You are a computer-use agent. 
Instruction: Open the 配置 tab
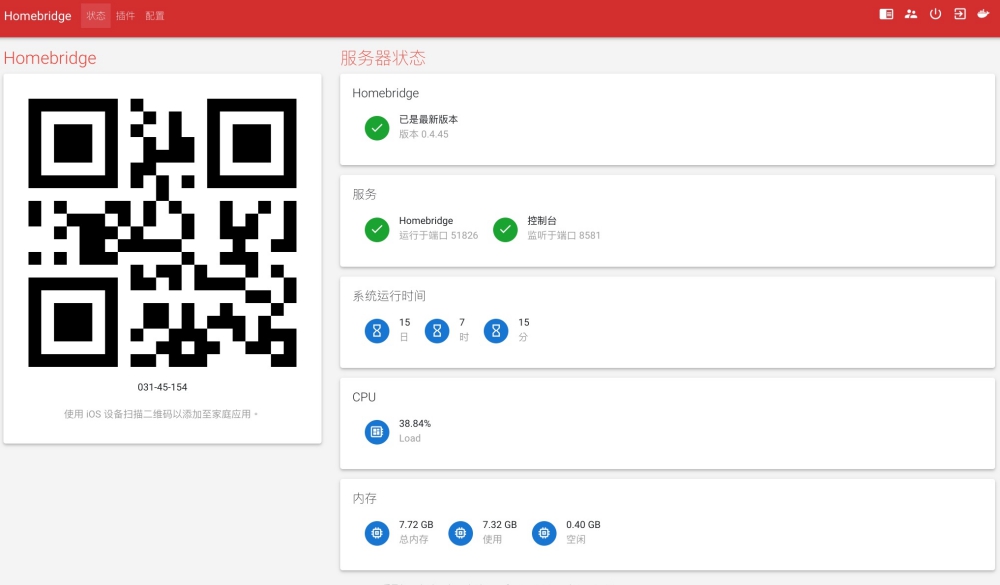coord(154,16)
